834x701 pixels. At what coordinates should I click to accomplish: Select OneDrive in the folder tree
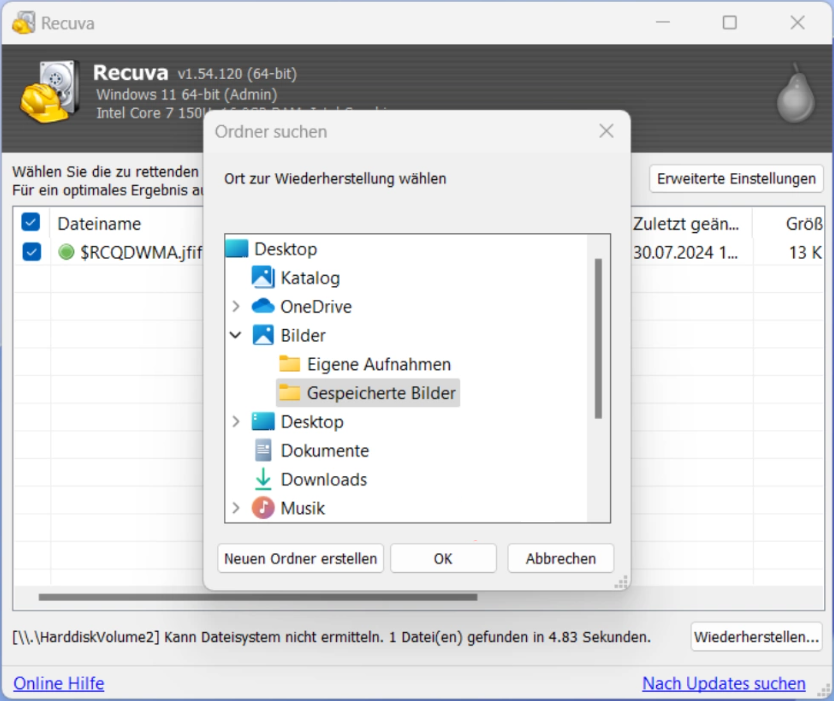[x=316, y=306]
